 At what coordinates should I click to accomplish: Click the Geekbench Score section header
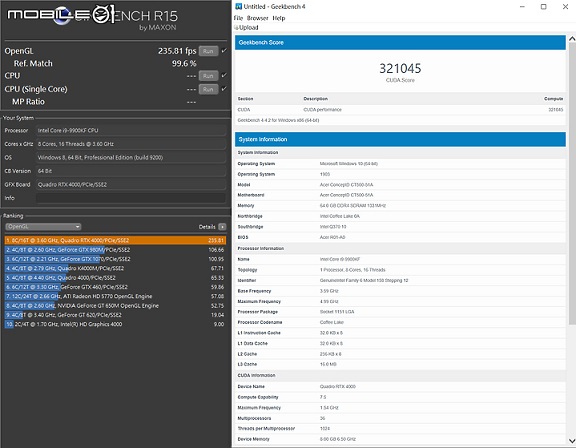(400, 43)
